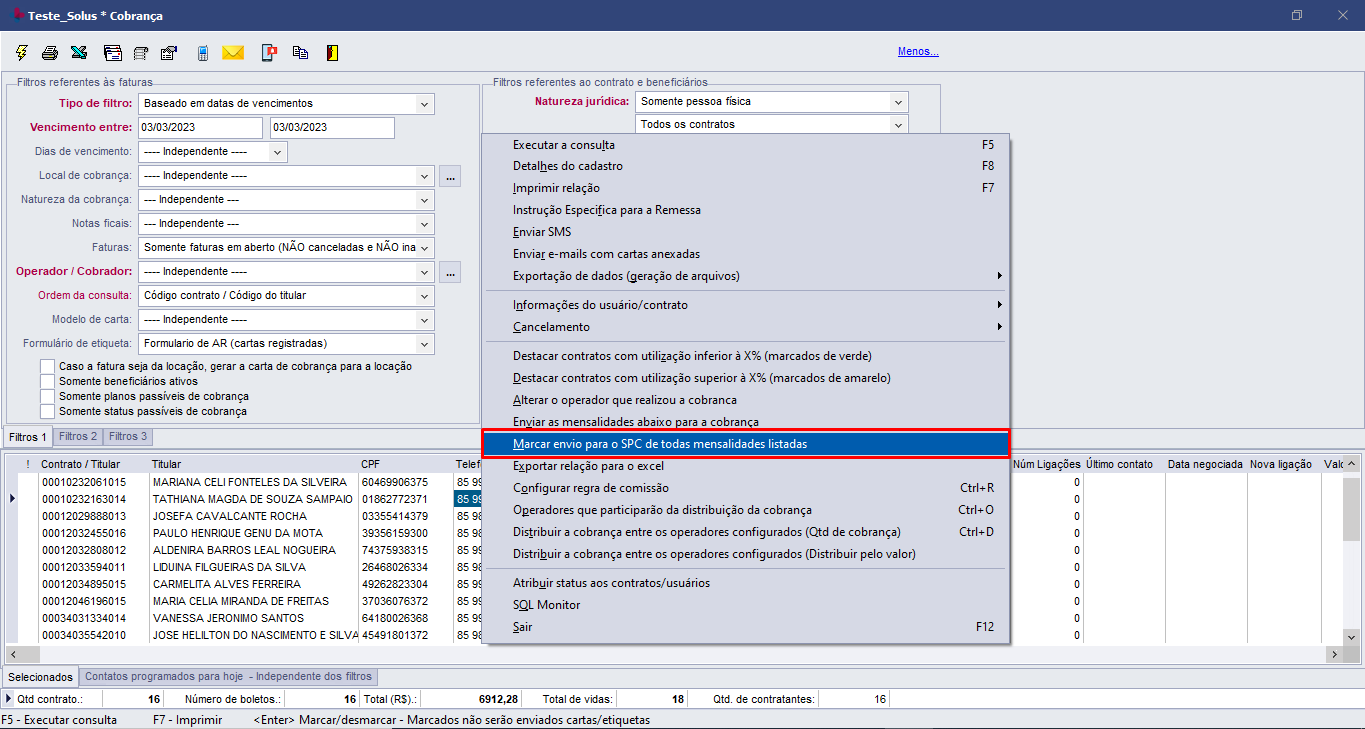Select 'Imprimir relação' menu item
Screen dimensions: 1365x729
click(x=746, y=188)
